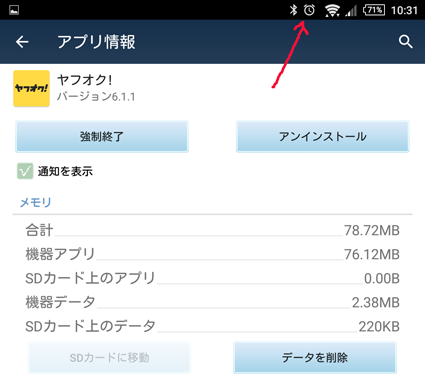This screenshot has width=425, height=383.
Task: Open search with the magnifier icon
Action: tap(405, 42)
